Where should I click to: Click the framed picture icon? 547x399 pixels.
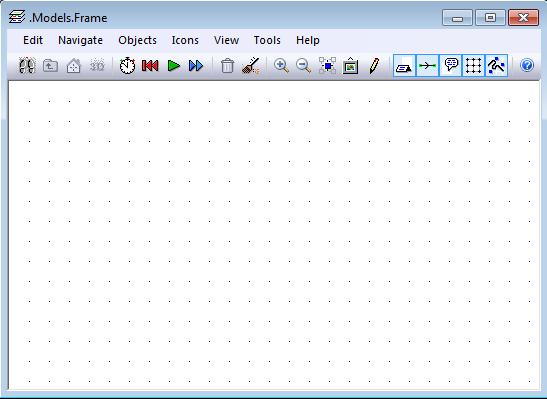(351, 66)
